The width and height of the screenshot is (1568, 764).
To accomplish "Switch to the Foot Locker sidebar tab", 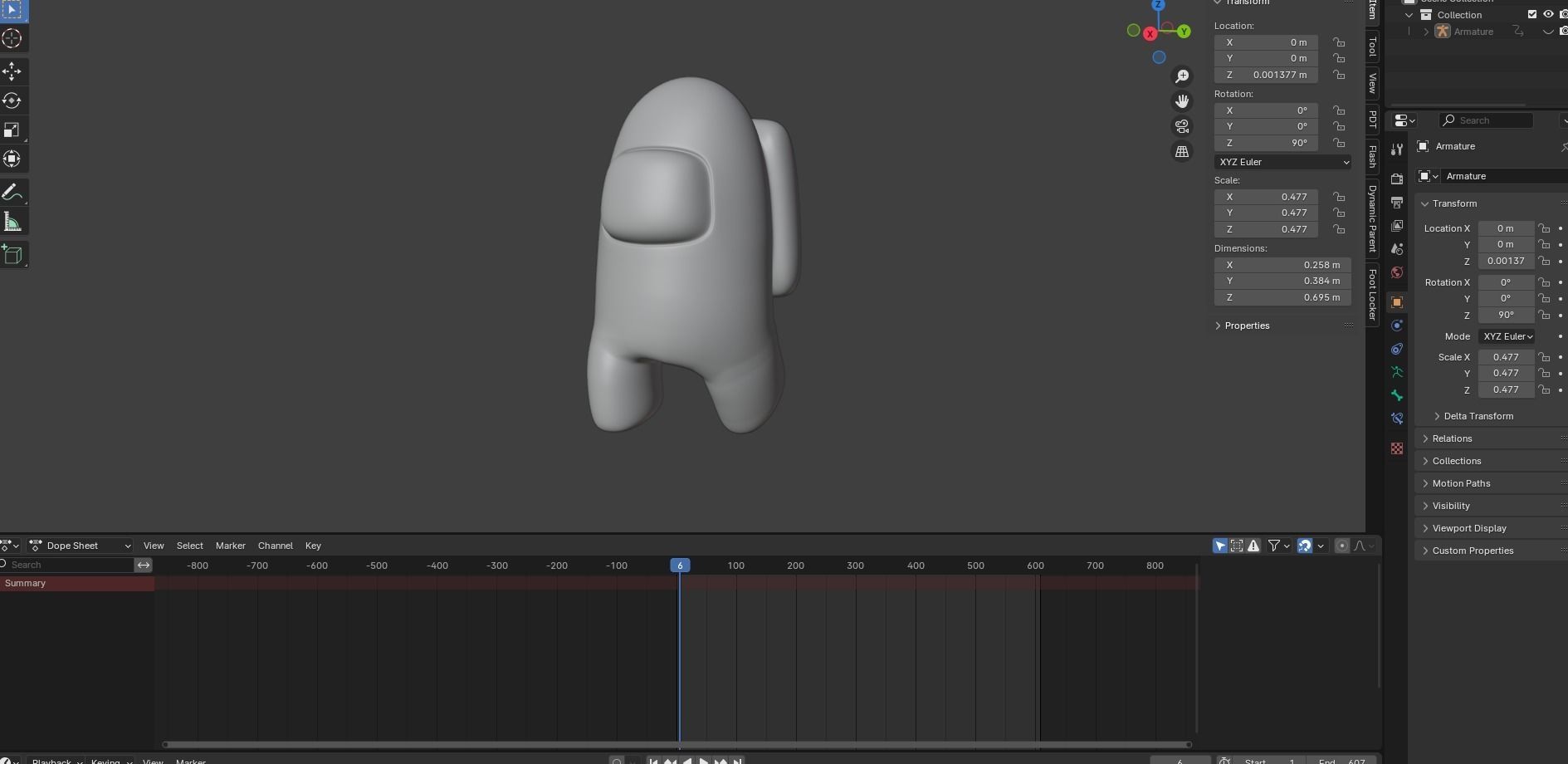I will [1373, 295].
